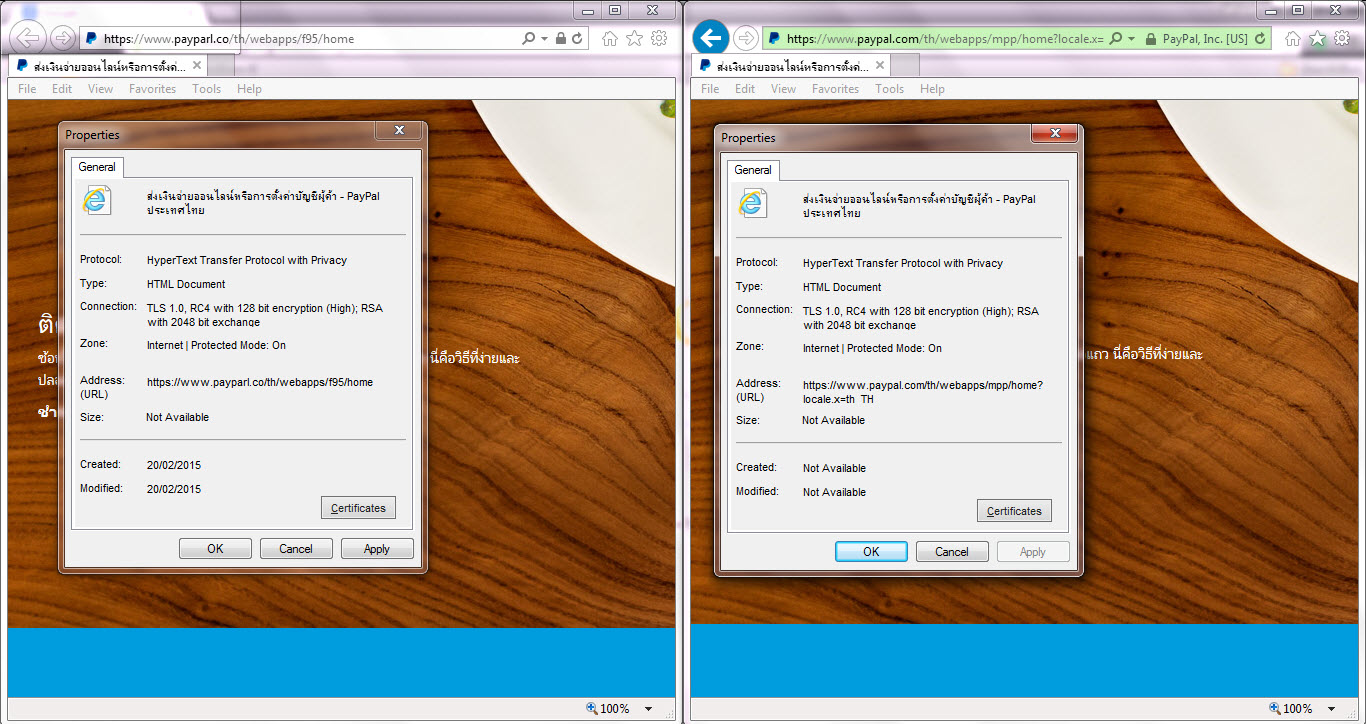Viewport: 1366px width, 724px height.
Task: Open the File menu in left window
Action: click(x=27, y=89)
